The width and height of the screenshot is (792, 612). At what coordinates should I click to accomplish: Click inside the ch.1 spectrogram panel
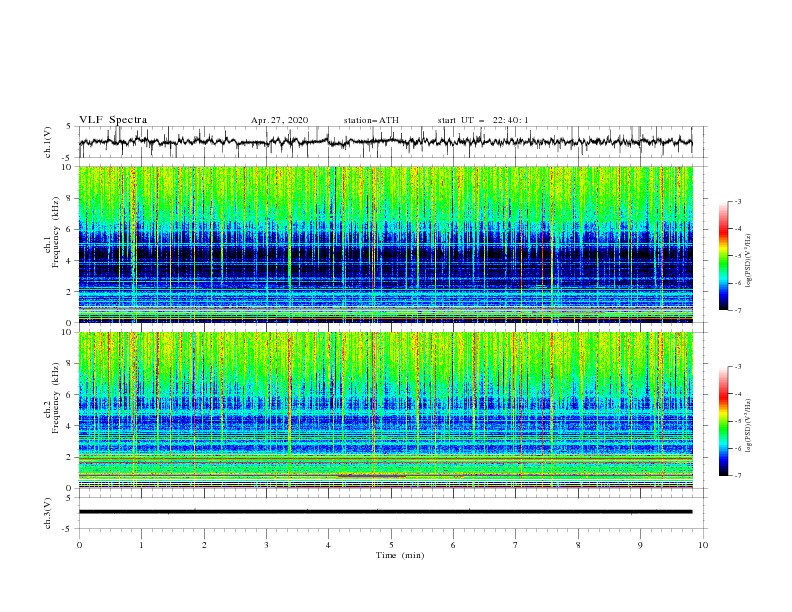pyautogui.click(x=385, y=244)
